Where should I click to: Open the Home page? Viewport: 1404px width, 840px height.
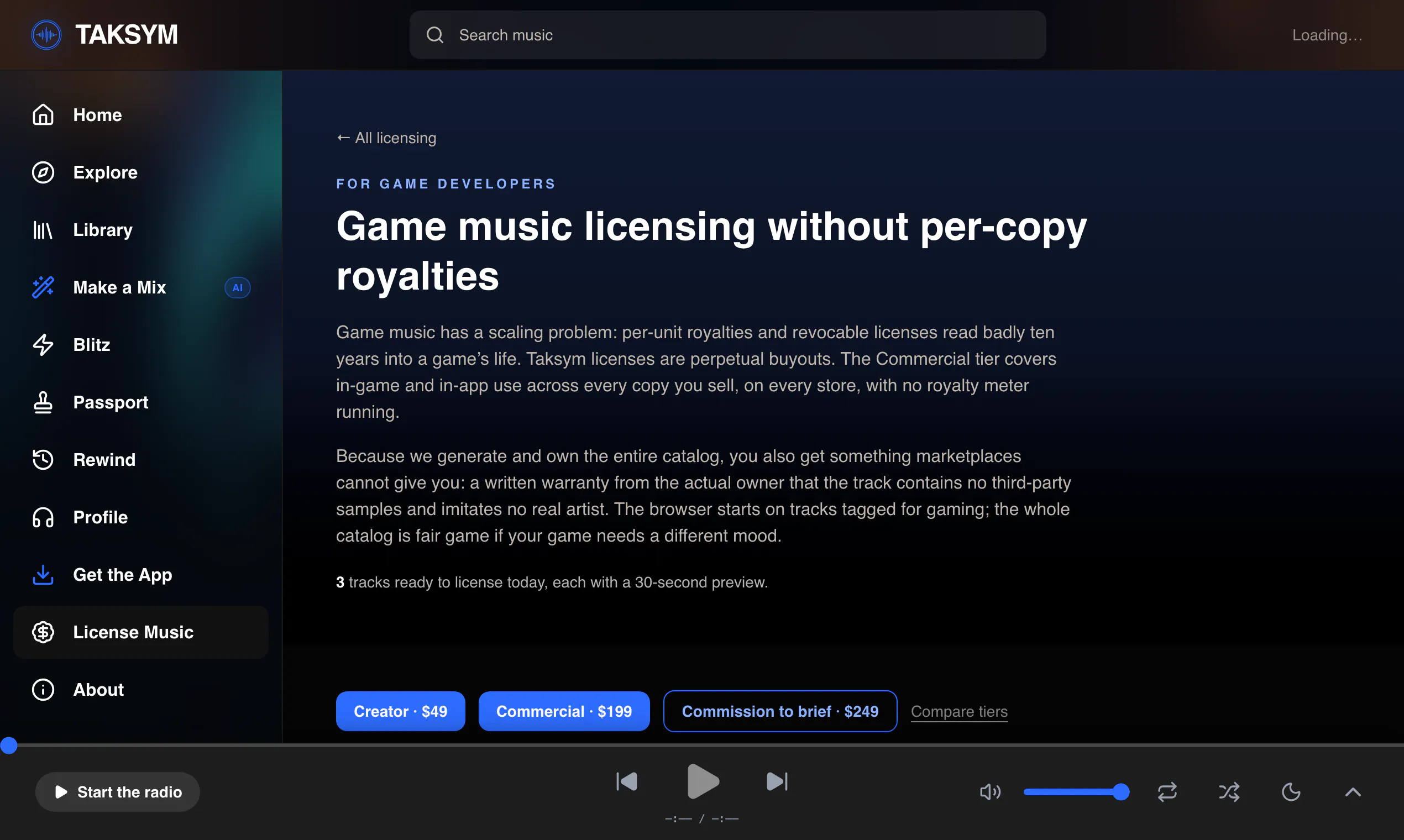pos(140,115)
